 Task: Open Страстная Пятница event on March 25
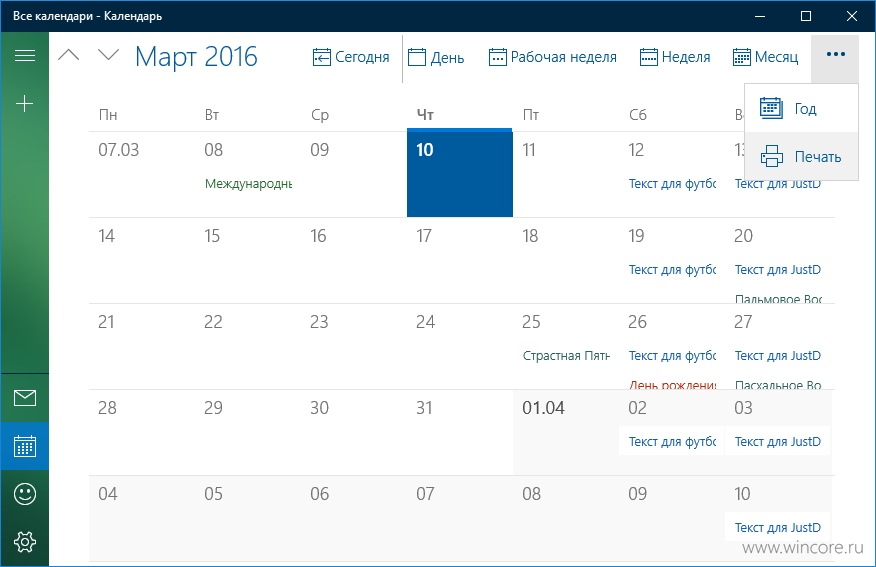[x=566, y=356]
